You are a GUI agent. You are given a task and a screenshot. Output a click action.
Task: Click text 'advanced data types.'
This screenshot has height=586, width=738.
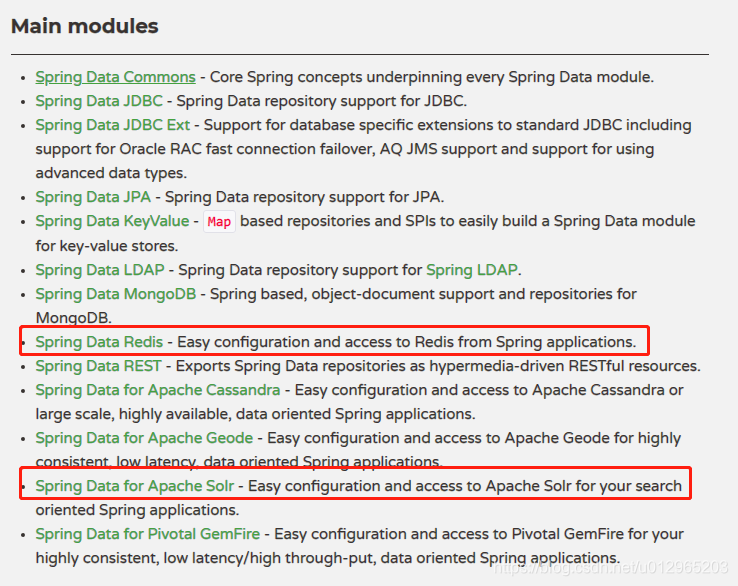pos(111,173)
